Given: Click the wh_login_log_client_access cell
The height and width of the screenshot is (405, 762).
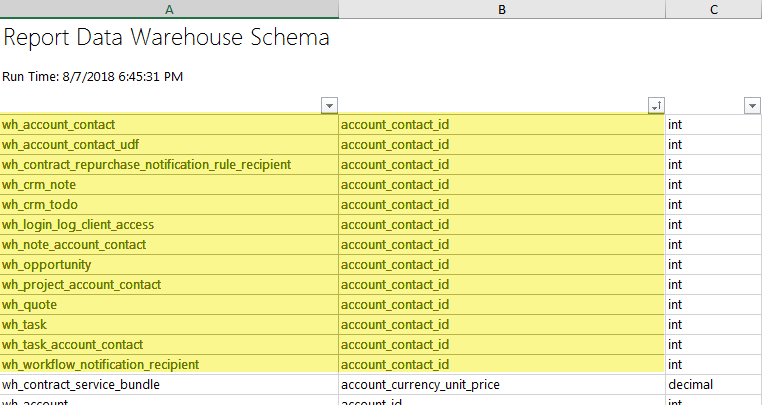Looking at the screenshot, I should tap(78, 225).
